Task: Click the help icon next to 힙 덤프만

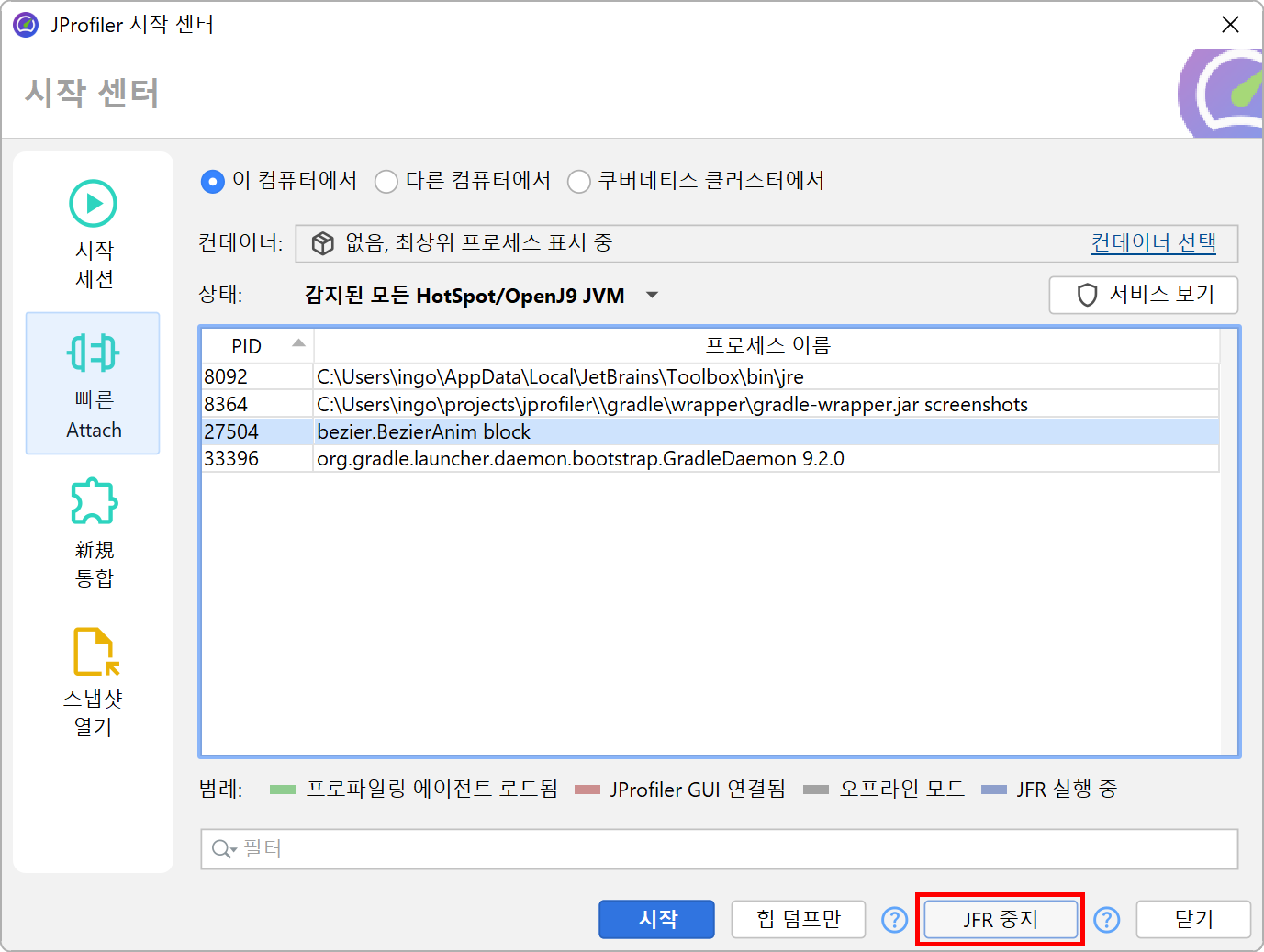Action: click(894, 919)
